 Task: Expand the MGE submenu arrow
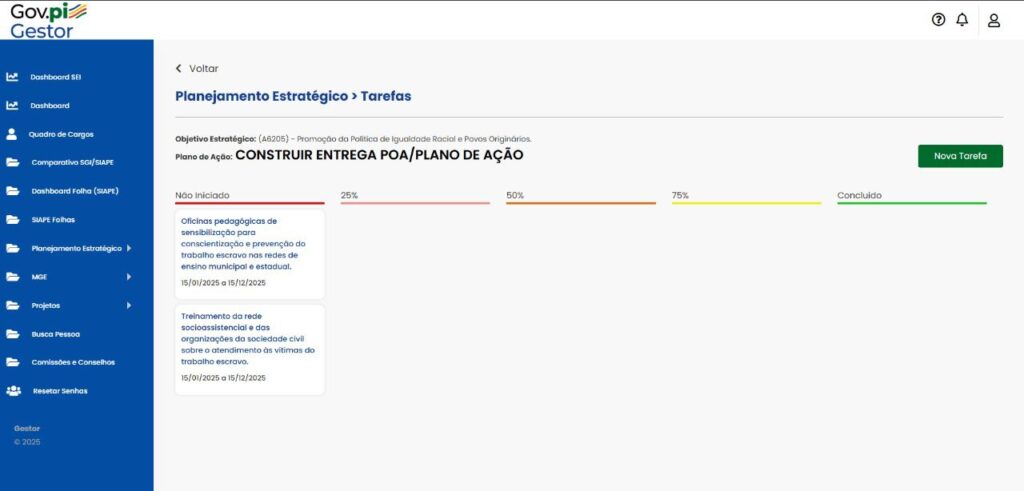point(129,277)
